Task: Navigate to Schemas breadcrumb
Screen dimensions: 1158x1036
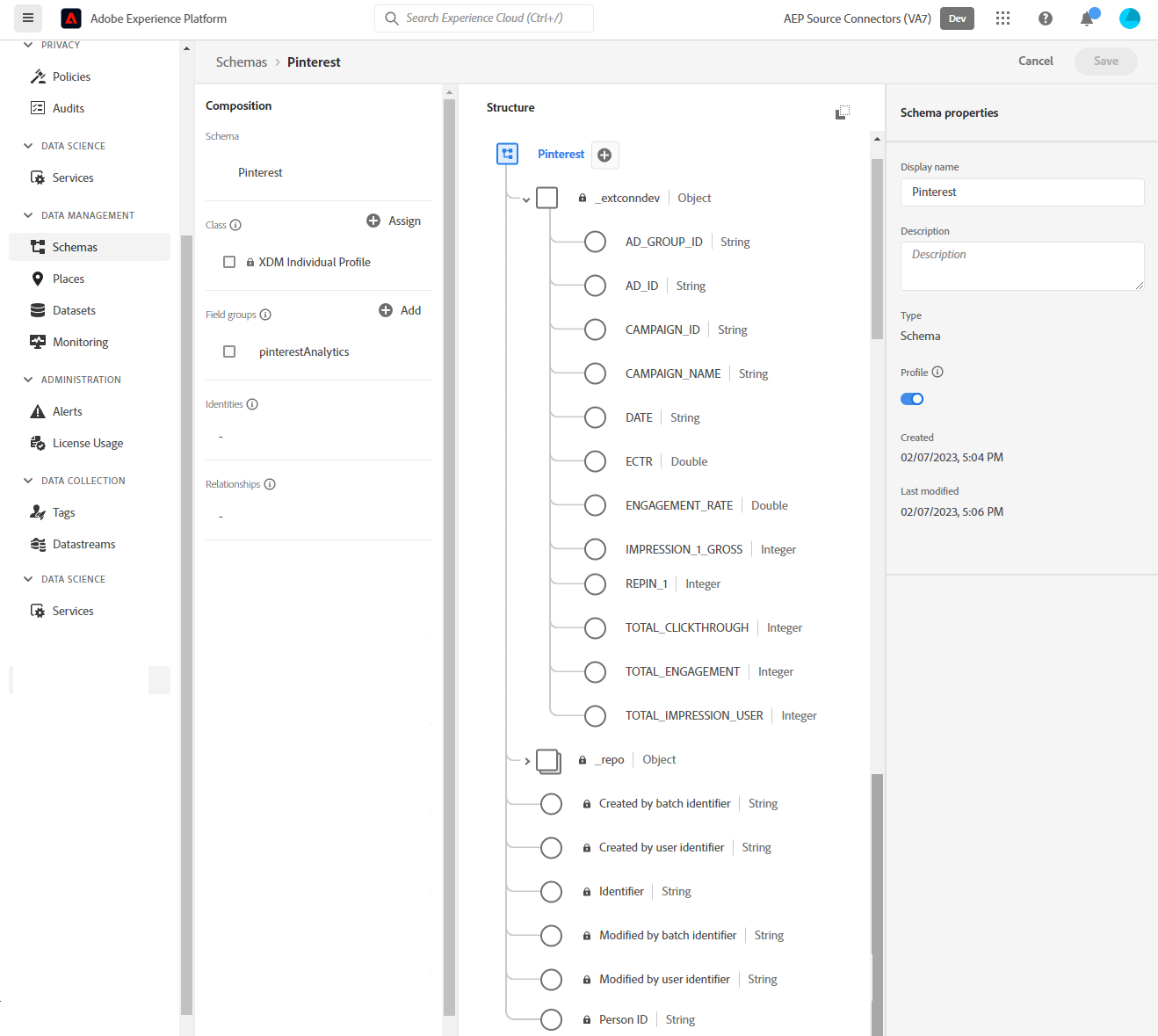Action: [x=242, y=62]
